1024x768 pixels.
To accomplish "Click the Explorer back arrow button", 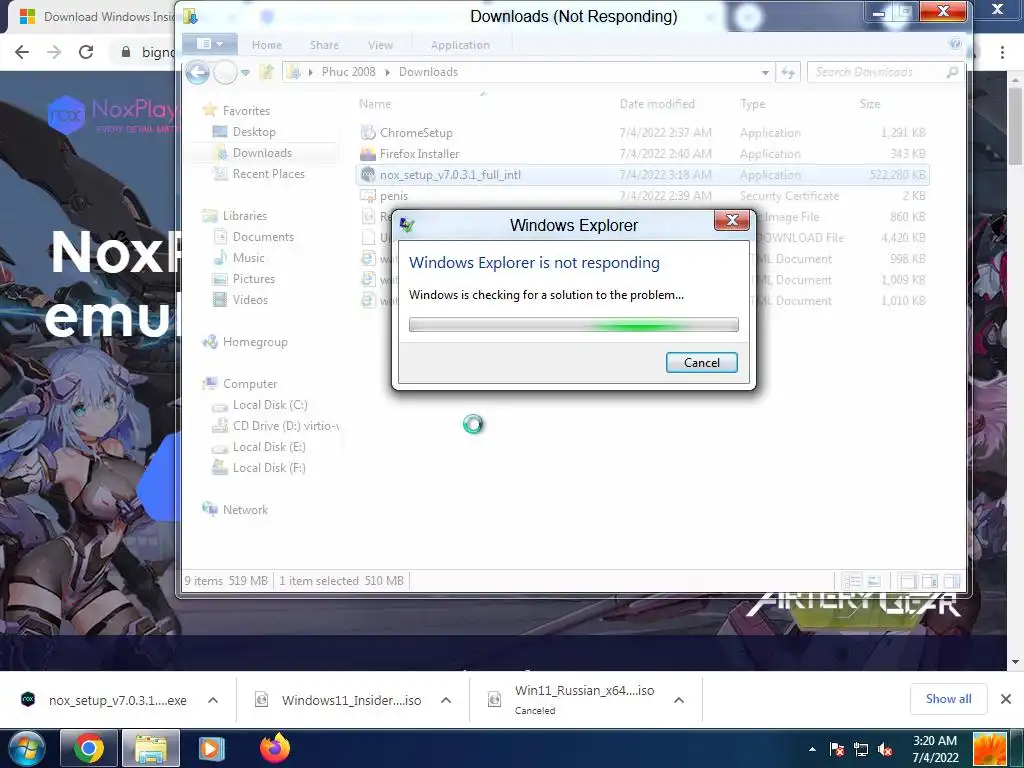I will tap(197, 72).
